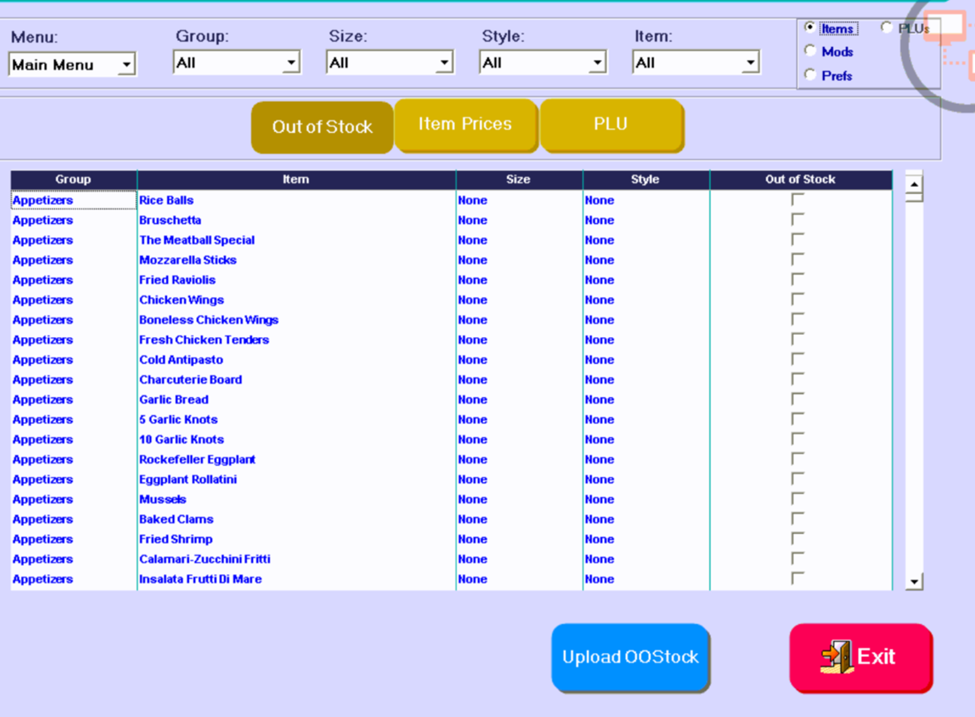Expand the Style filter dropdown

[543, 63]
